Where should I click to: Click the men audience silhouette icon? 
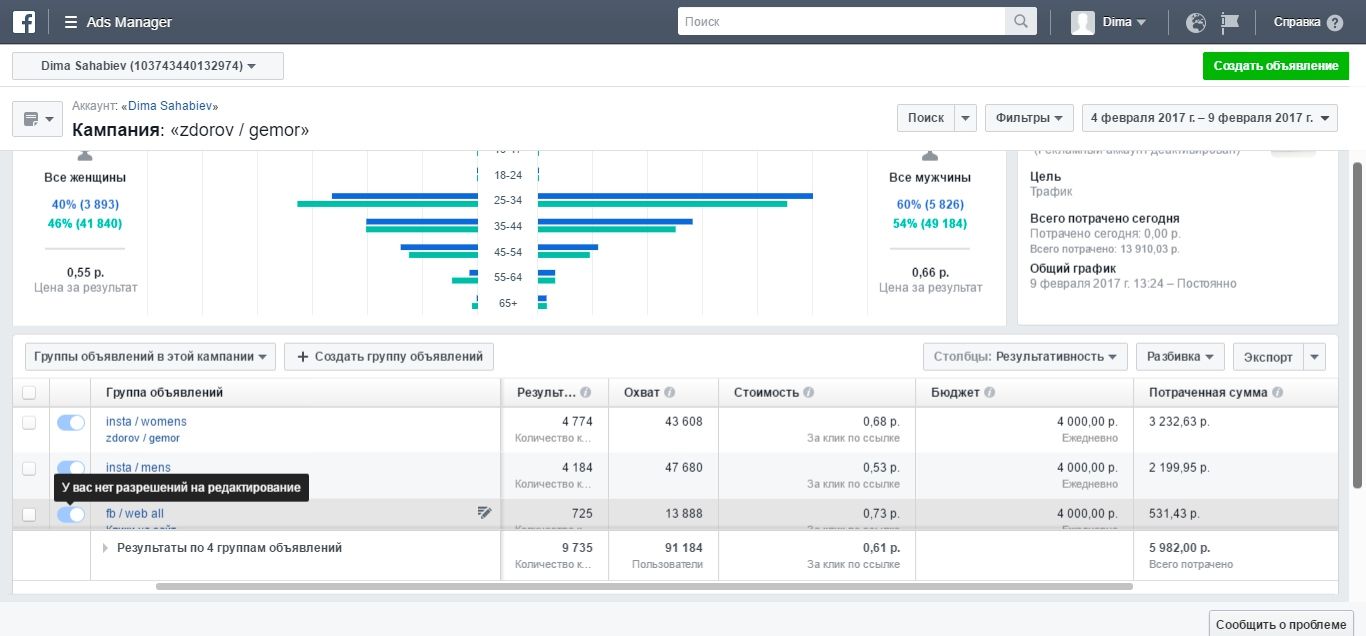tap(930, 155)
